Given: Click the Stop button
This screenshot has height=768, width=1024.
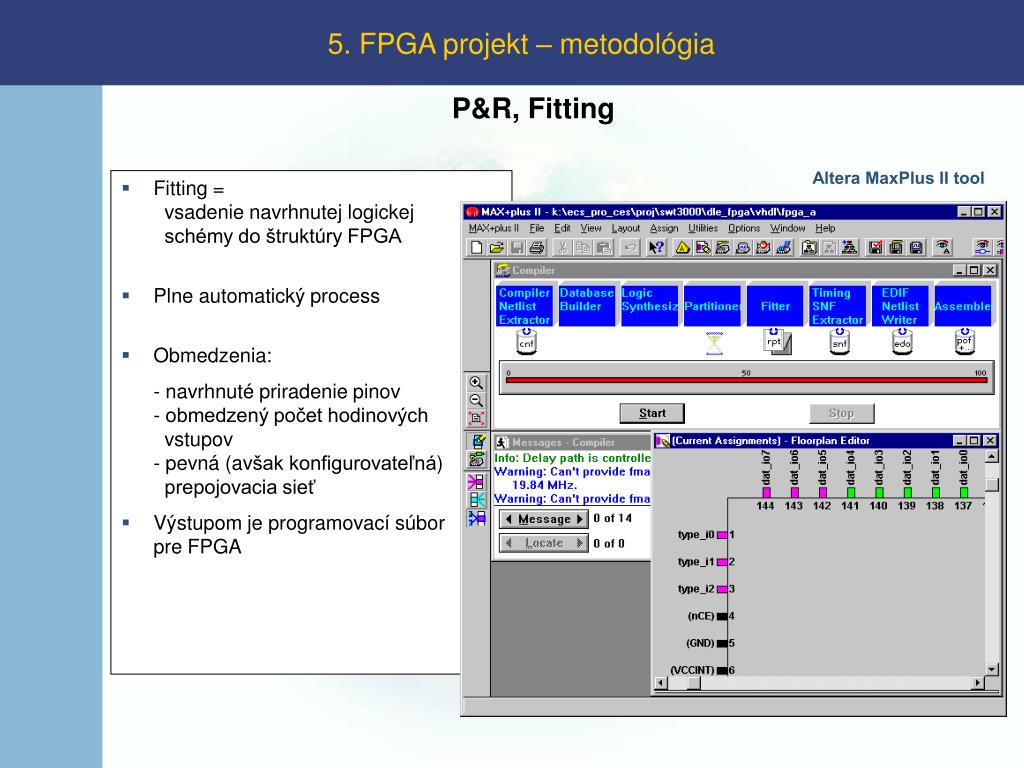Looking at the screenshot, I should pyautogui.click(x=842, y=413).
